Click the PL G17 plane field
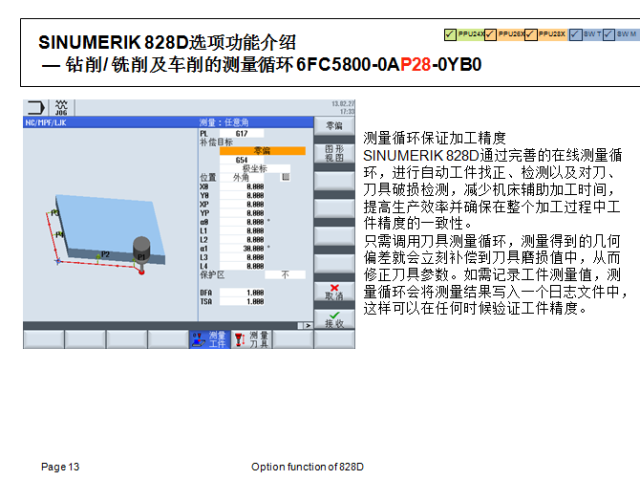The width and height of the screenshot is (640, 480). 242,133
